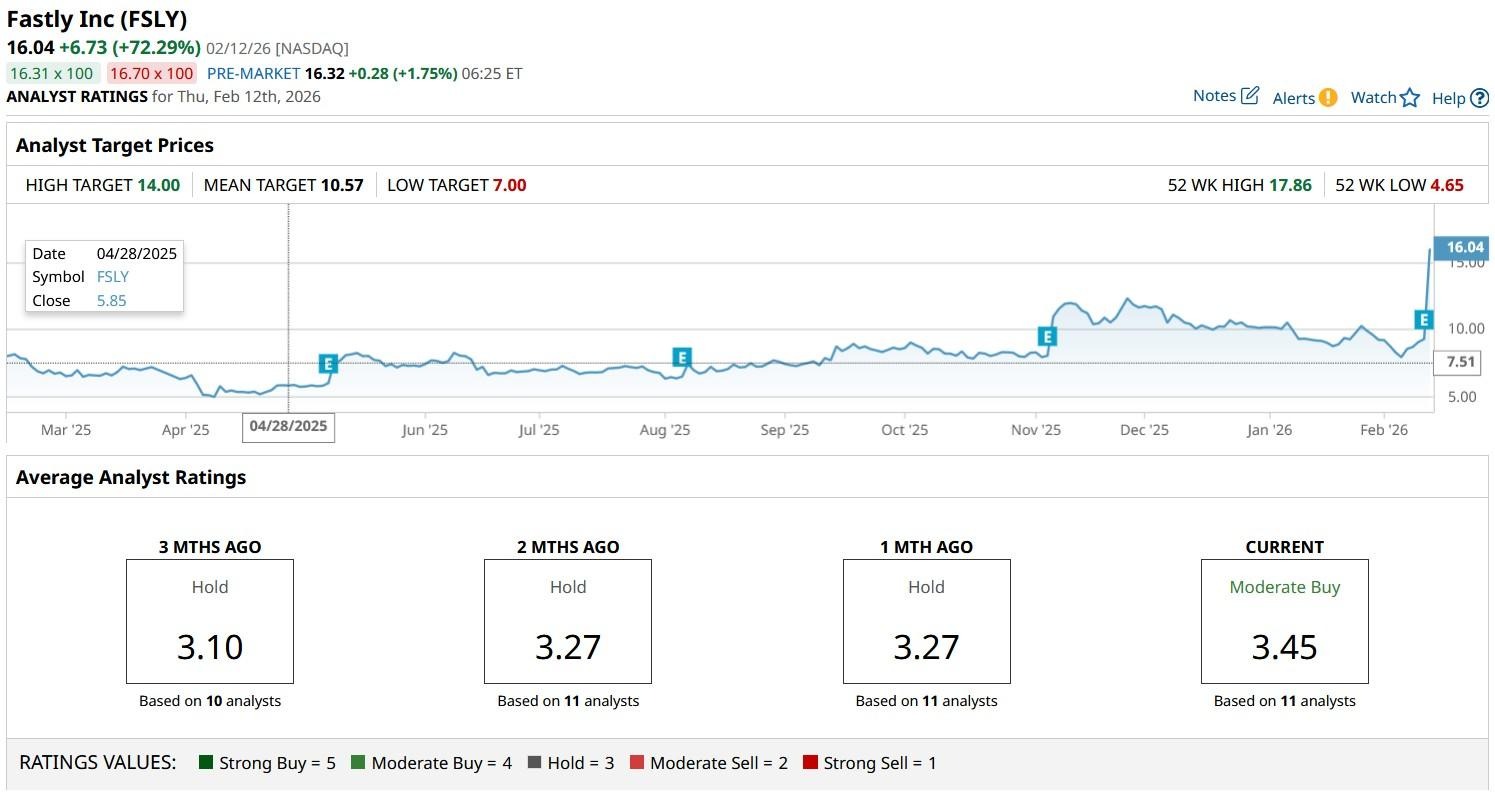Select the earnings marker near Aug '25
The image size is (1495, 793).
[682, 357]
